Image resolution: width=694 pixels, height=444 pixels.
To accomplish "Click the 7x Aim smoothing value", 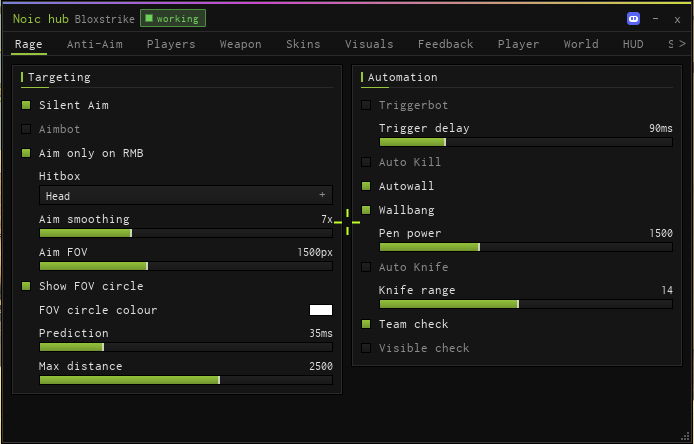I will [327, 219].
